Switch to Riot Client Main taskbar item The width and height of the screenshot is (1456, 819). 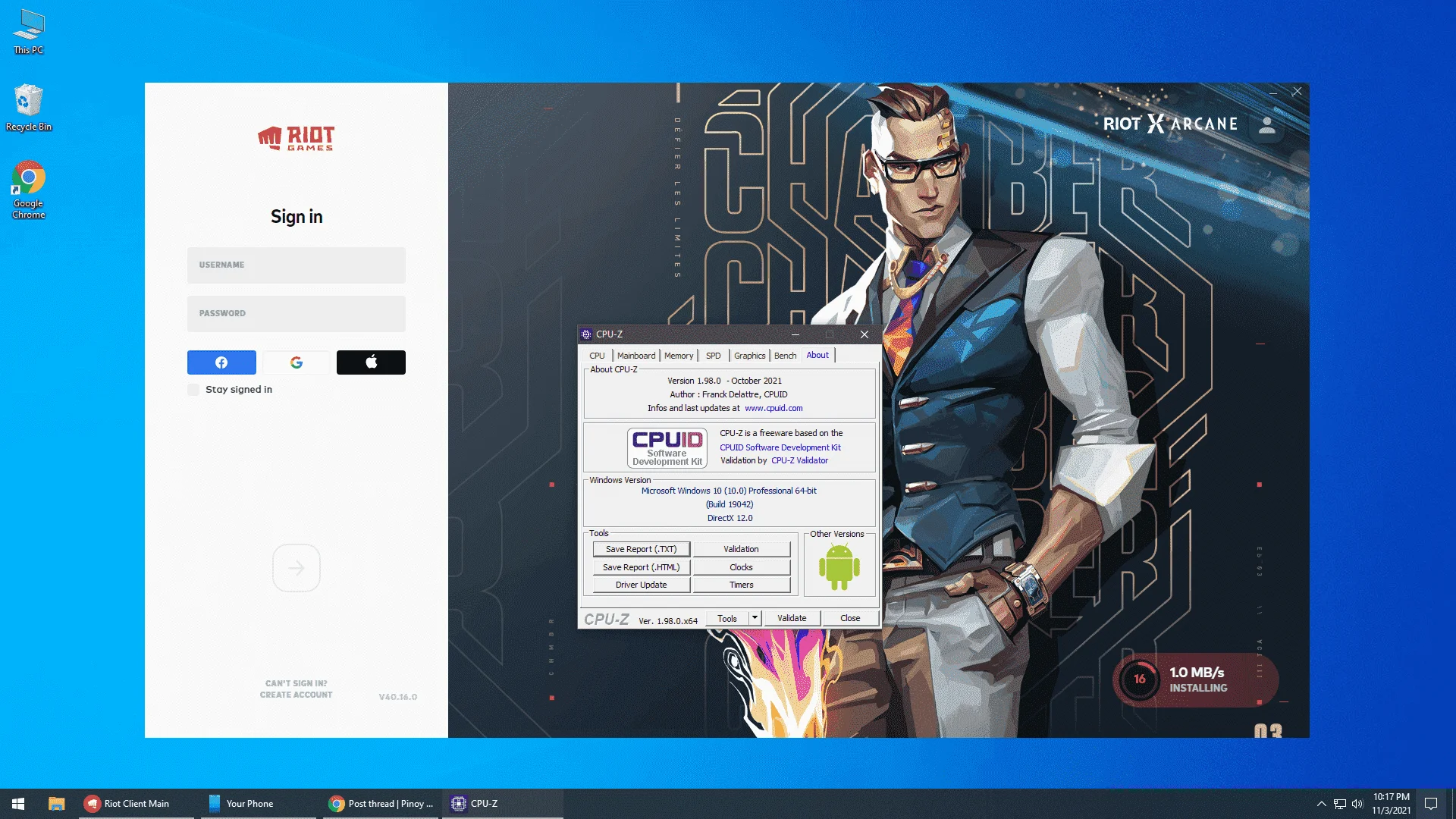tap(136, 804)
